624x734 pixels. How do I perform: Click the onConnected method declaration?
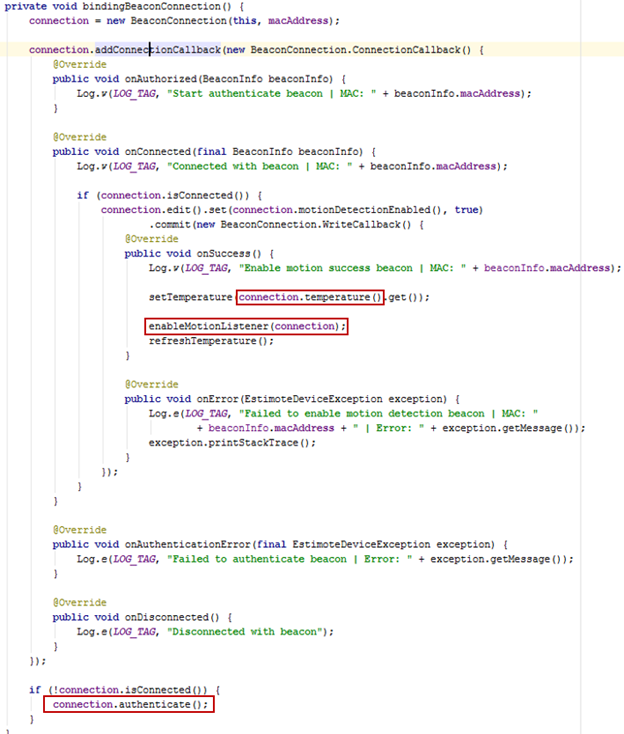point(214,152)
